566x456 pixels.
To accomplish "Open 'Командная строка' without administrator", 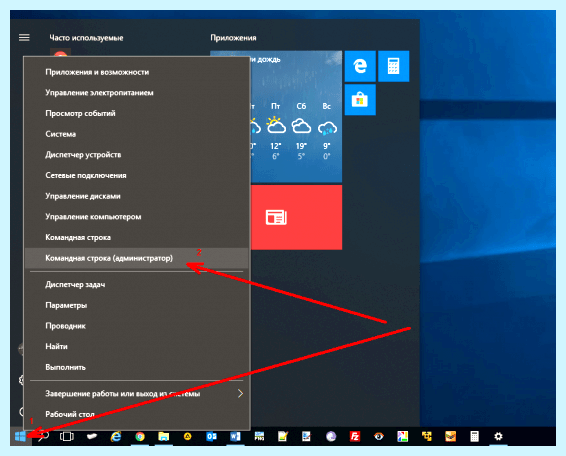I will tap(137, 238).
